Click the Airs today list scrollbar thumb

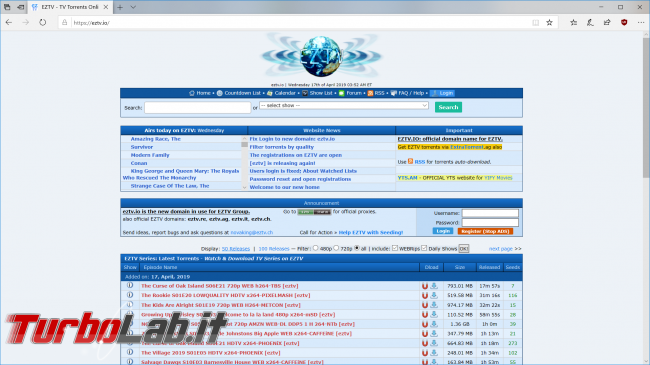point(244,145)
